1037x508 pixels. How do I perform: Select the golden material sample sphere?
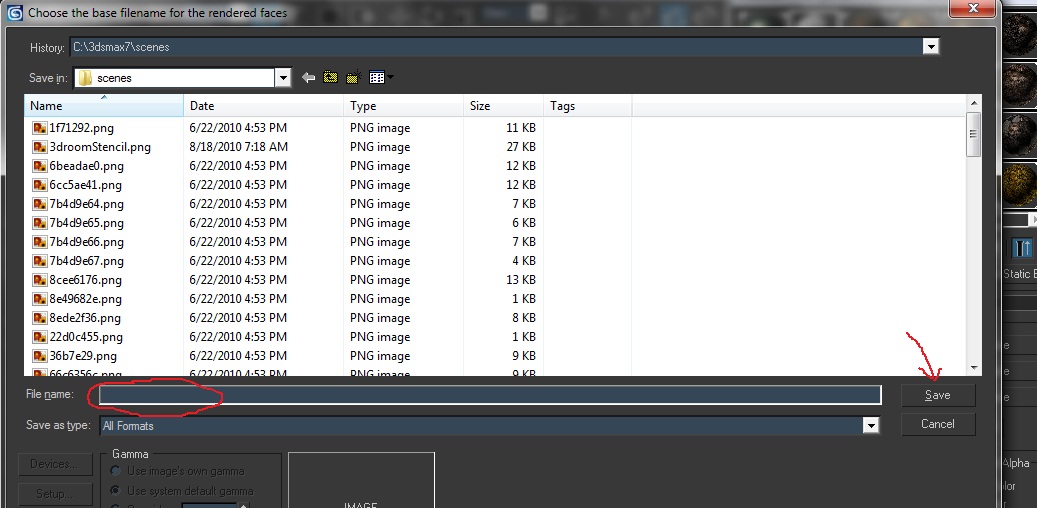(x=1020, y=184)
